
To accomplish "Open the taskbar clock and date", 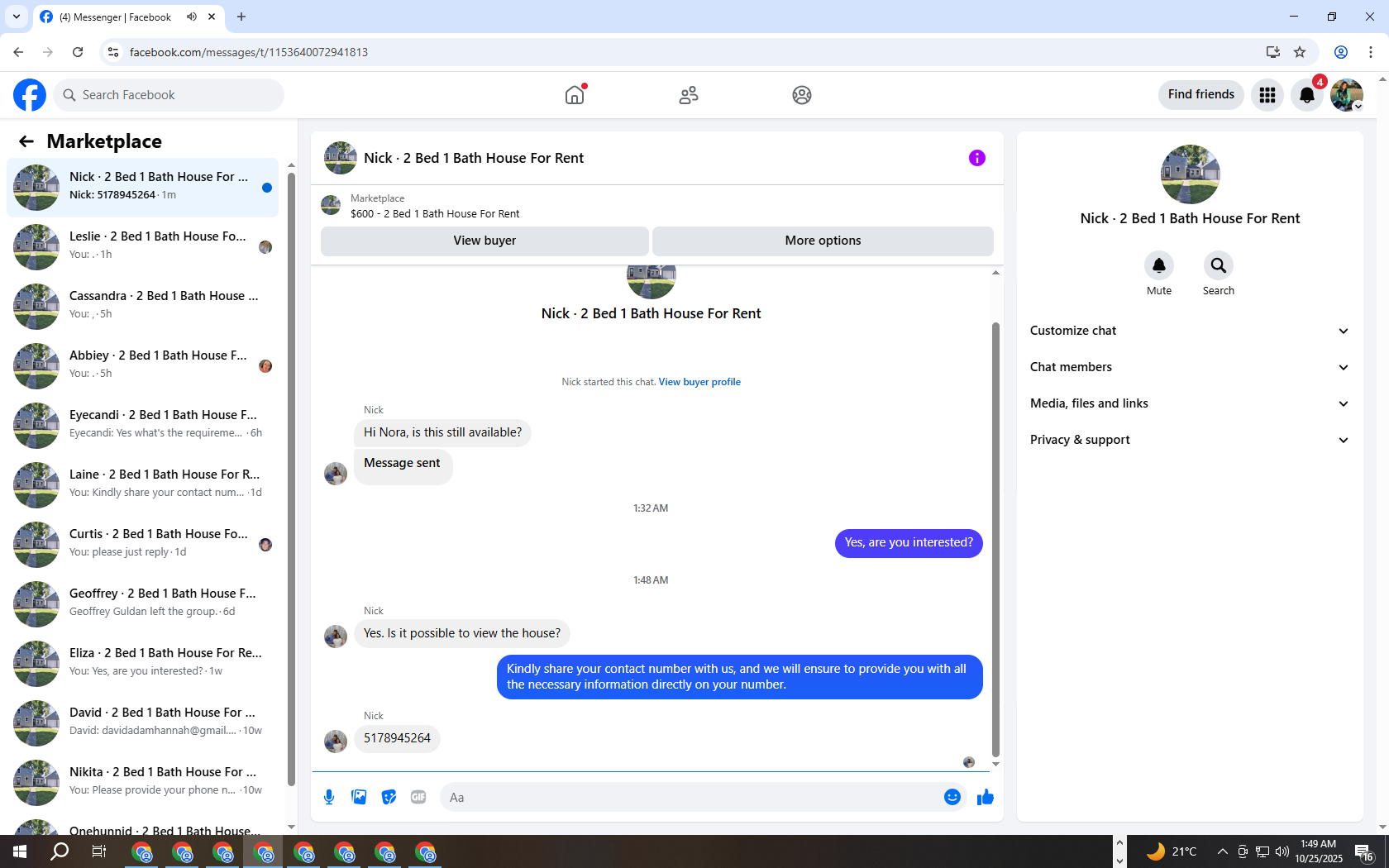I will tap(1318, 851).
